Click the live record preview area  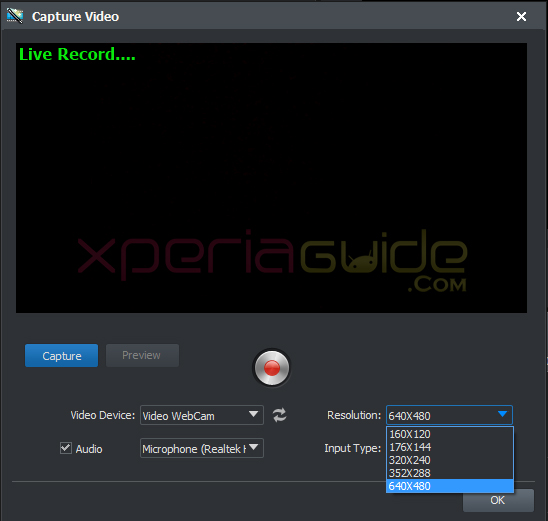[x=271, y=178]
